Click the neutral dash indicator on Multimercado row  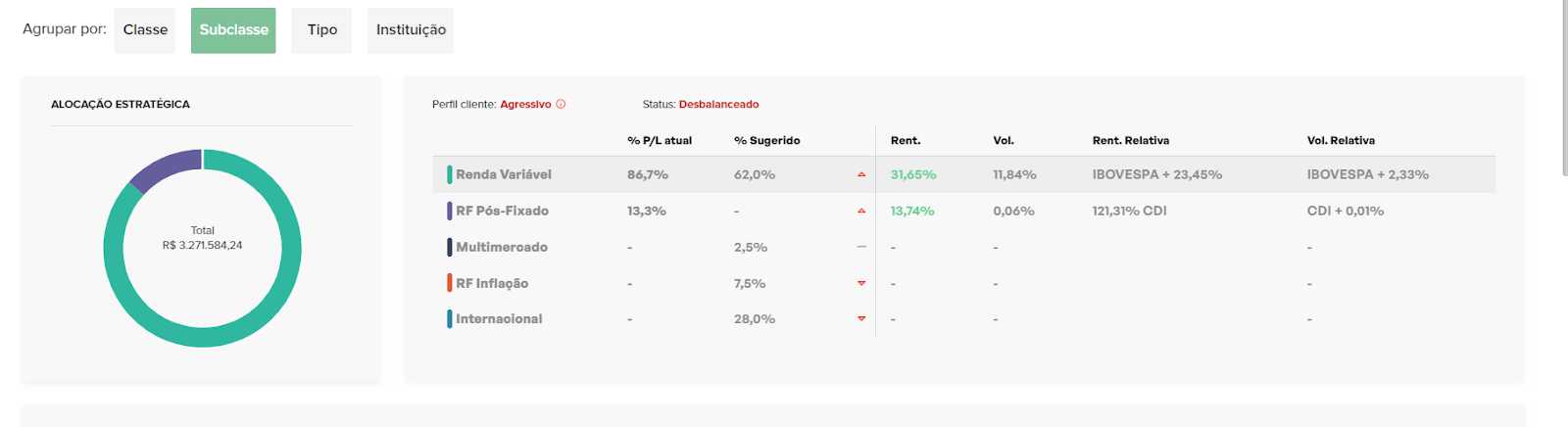(861, 247)
